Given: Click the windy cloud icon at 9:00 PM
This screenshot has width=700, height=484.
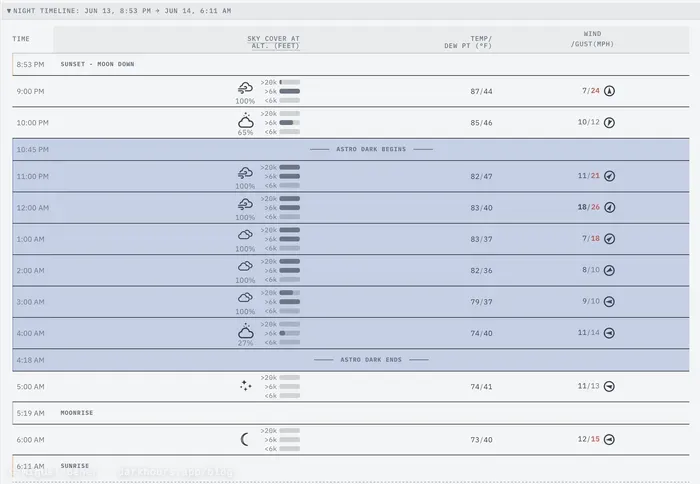Looking at the screenshot, I should (x=245, y=88).
